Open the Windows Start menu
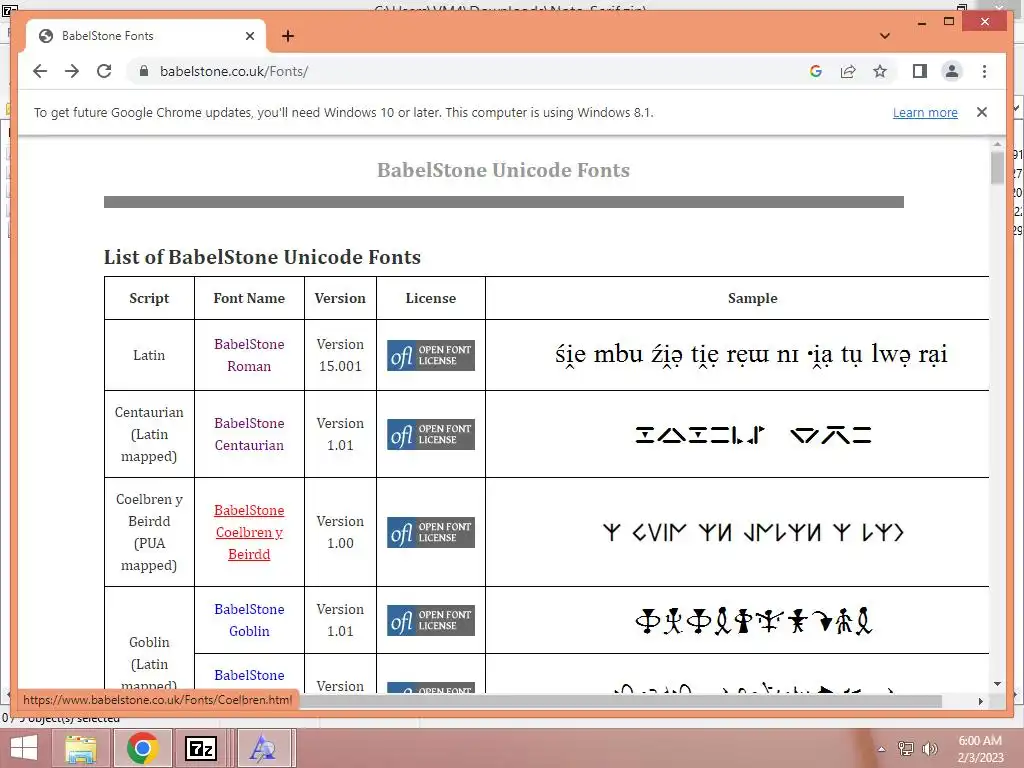 pyautogui.click(x=24, y=748)
